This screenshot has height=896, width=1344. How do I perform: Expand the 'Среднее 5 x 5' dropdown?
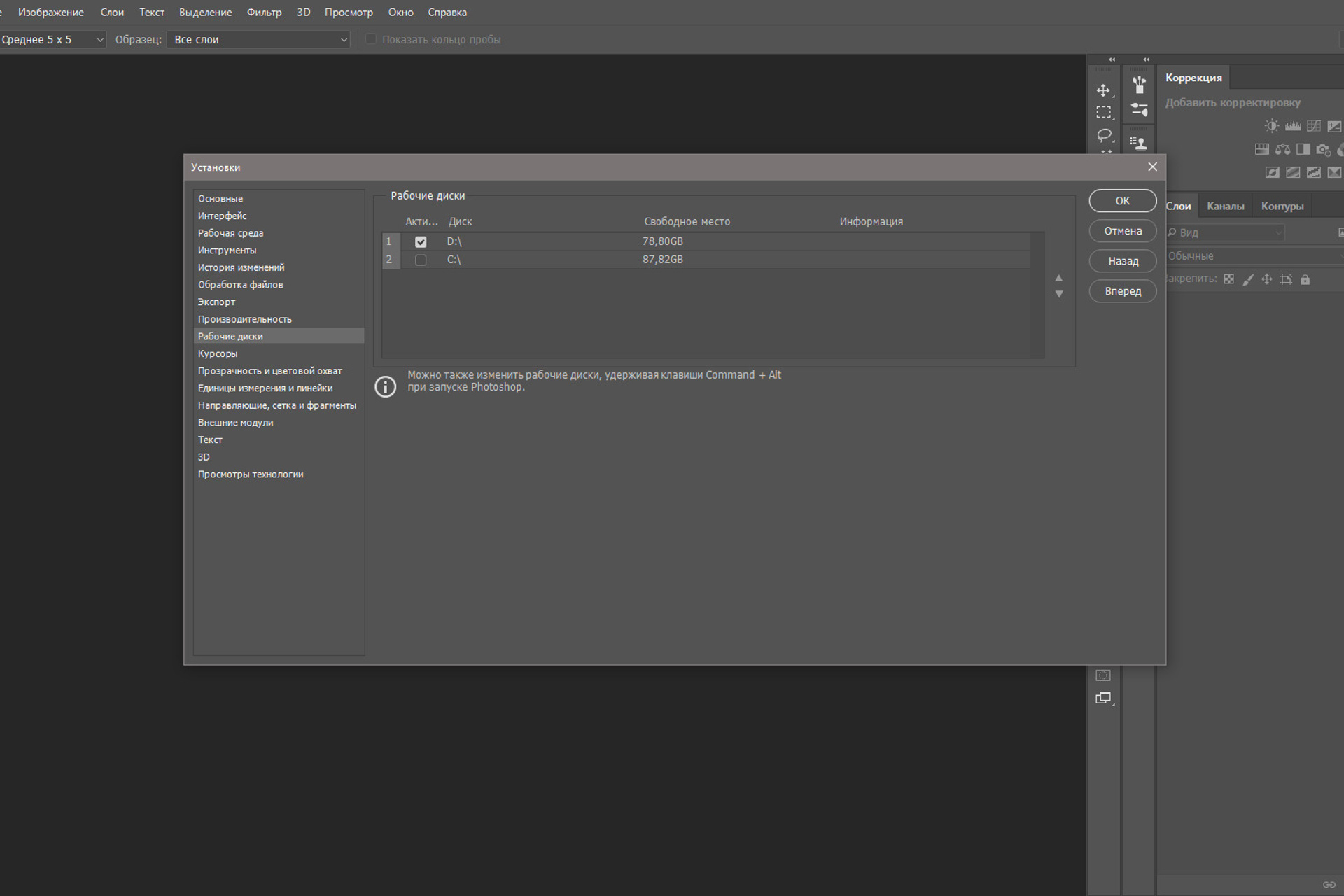52,40
